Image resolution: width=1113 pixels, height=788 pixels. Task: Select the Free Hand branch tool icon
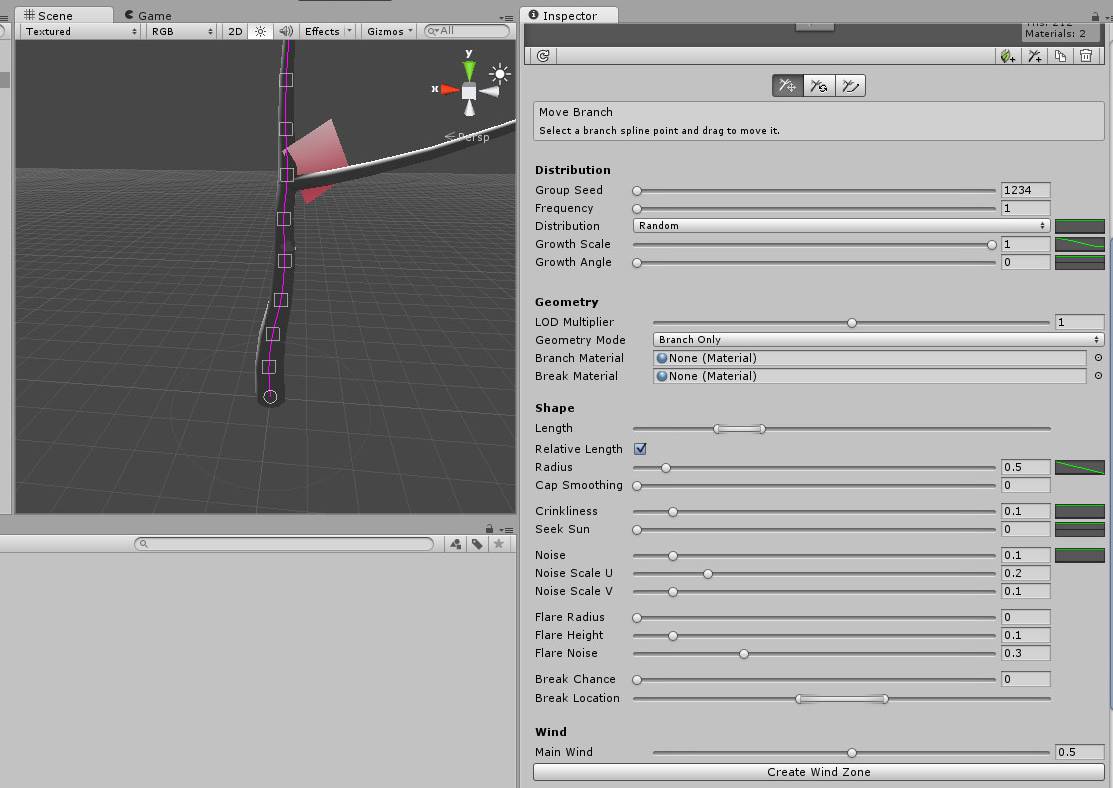click(x=850, y=86)
